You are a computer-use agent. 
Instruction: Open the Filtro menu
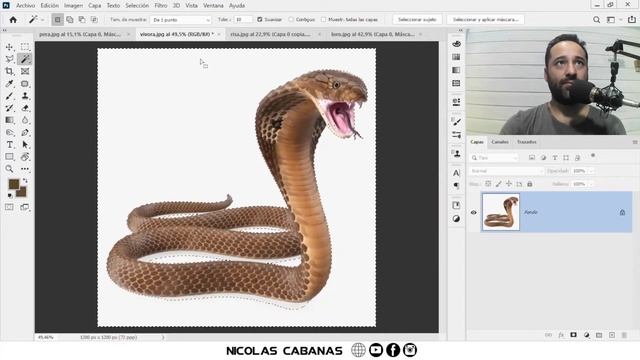point(160,6)
